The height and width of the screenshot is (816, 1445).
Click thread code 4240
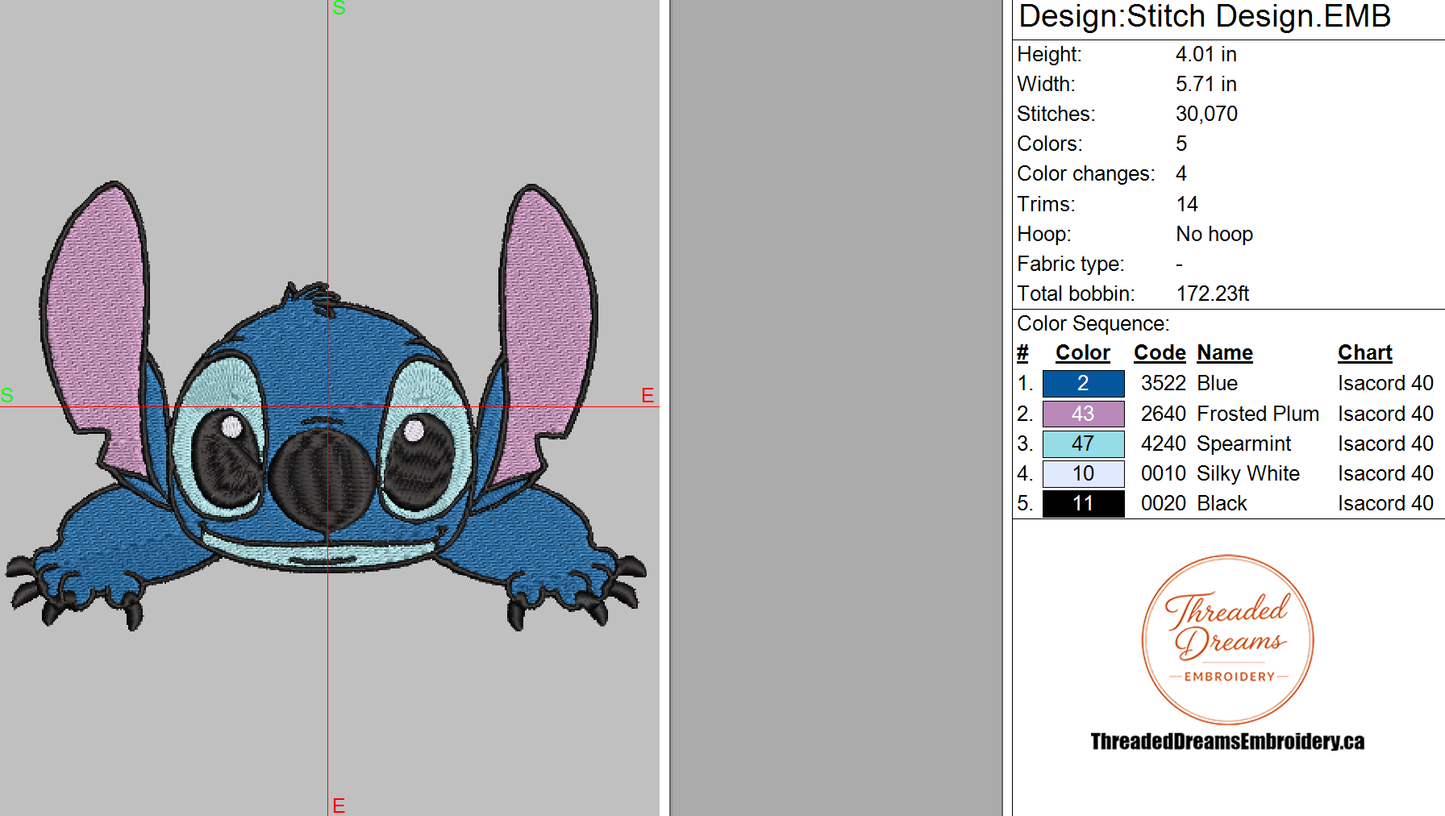[x=1162, y=443]
